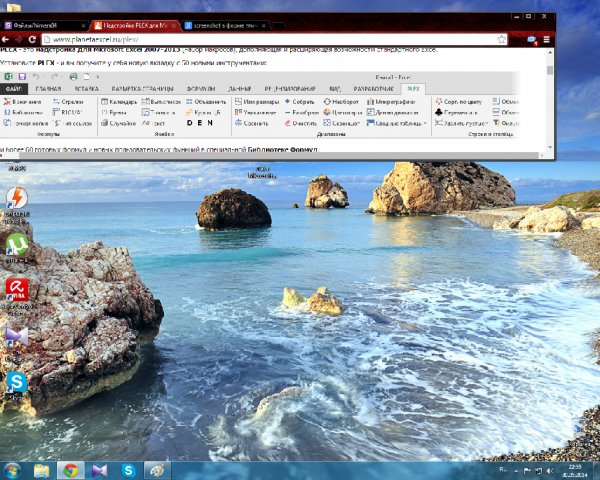Click the Очистить ribbon button
The image size is (600, 480).
coord(301,123)
